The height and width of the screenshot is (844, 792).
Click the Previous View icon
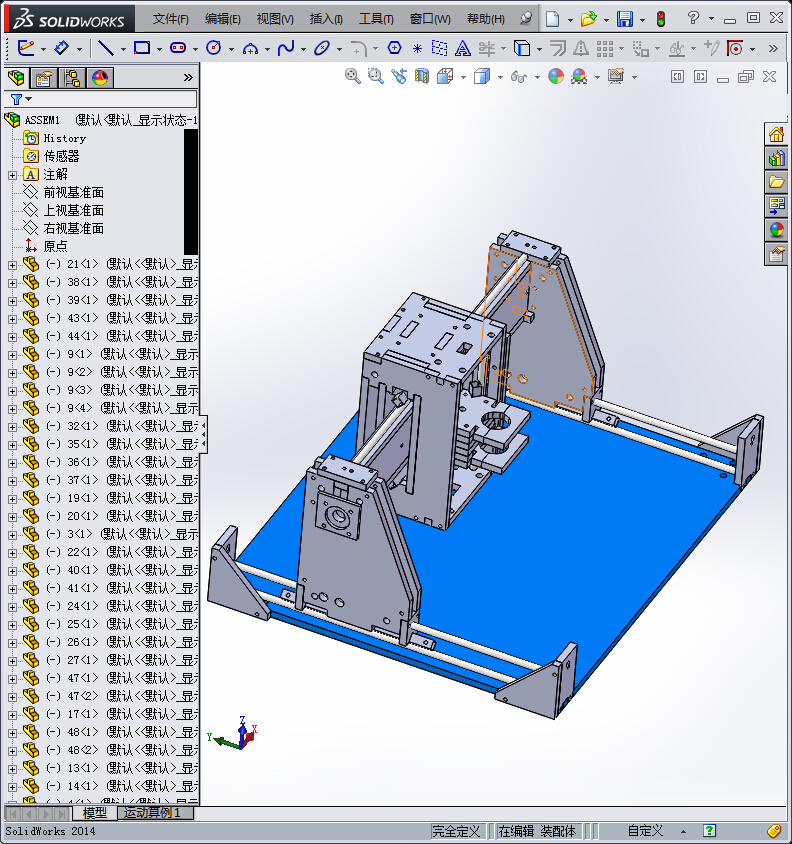398,76
